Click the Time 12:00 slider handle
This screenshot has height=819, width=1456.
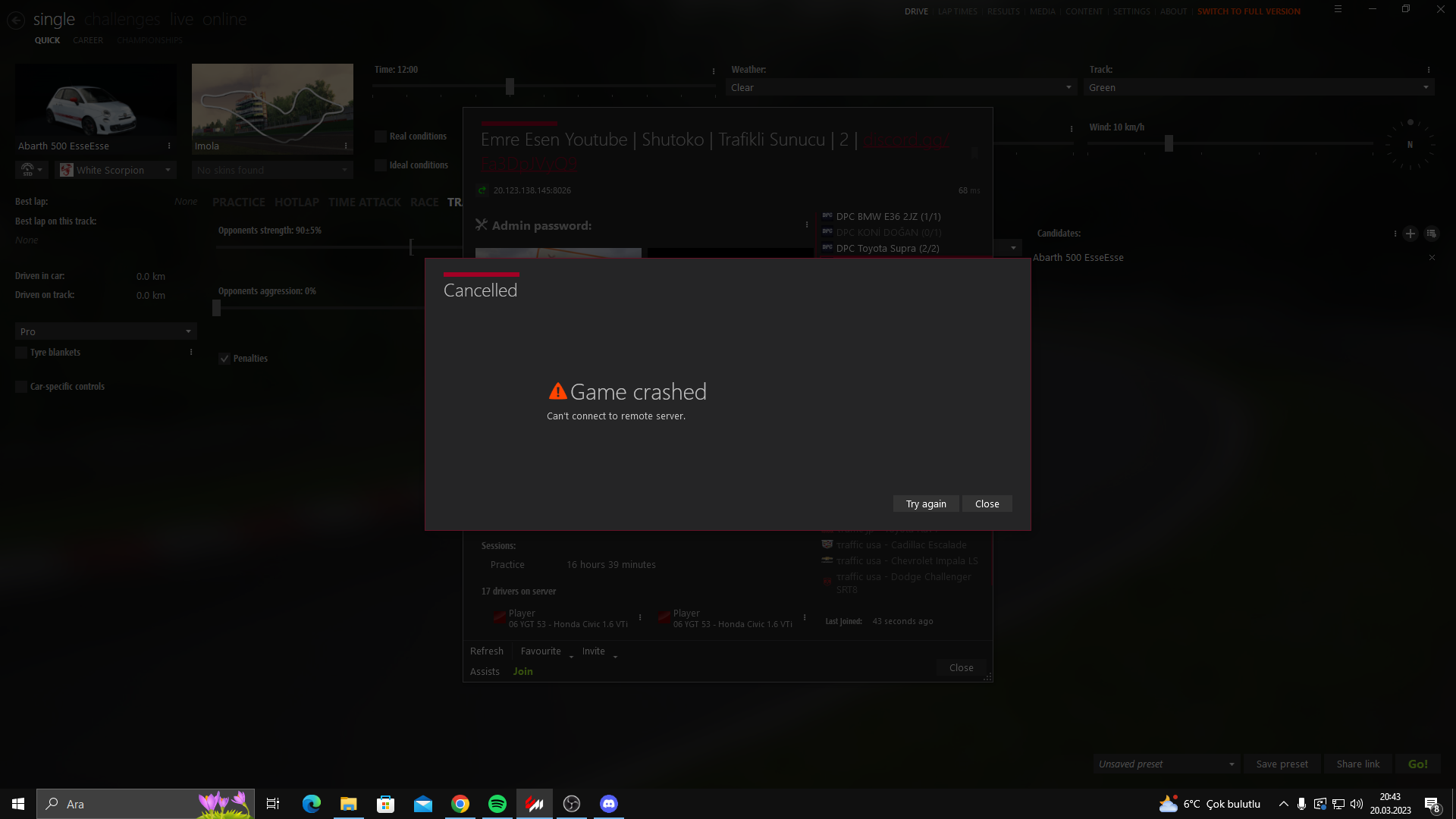coord(510,86)
